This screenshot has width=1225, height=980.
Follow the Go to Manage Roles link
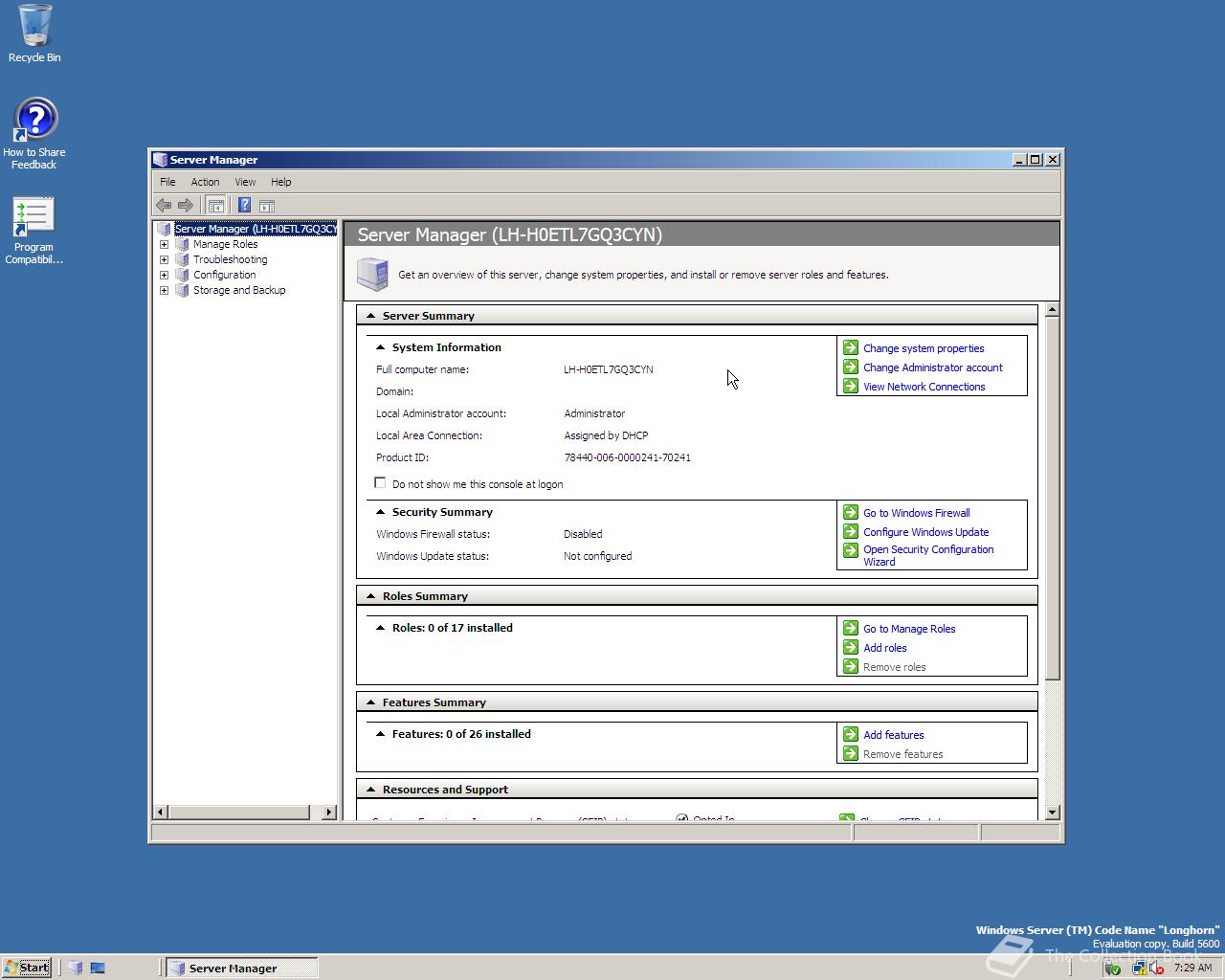[x=909, y=629]
